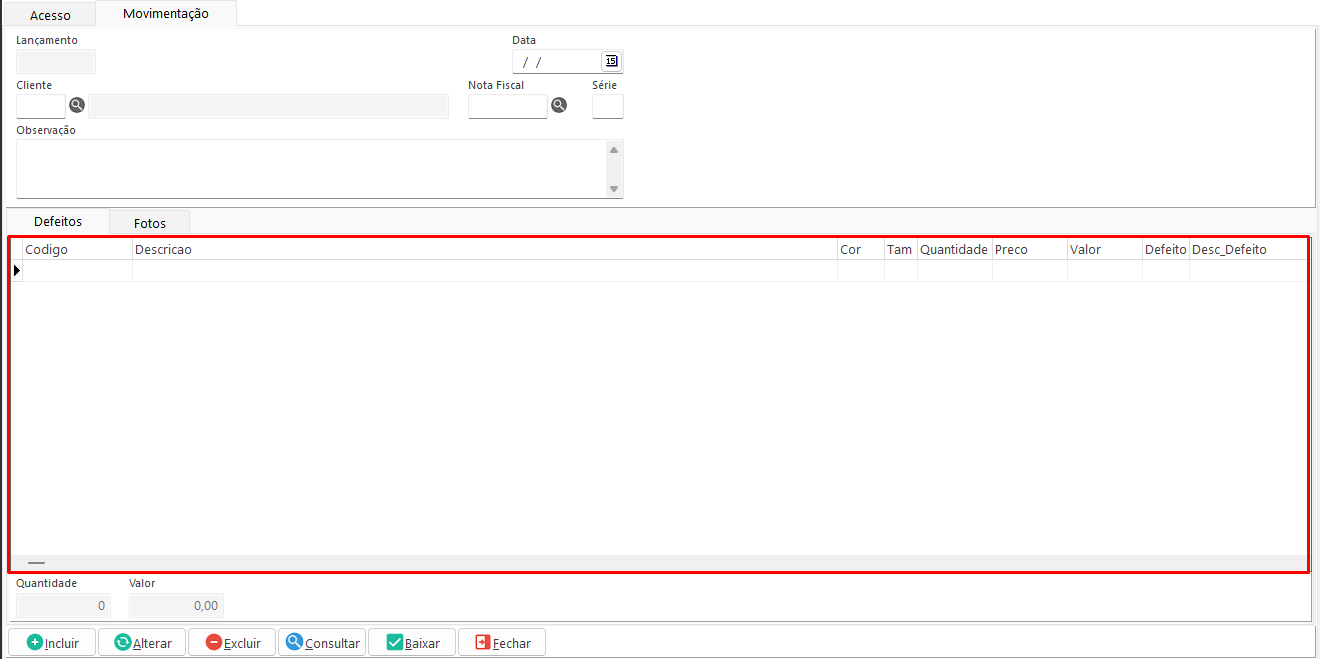Click the Baixar button
Image resolution: width=1320 pixels, height=659 pixels.
click(x=412, y=643)
